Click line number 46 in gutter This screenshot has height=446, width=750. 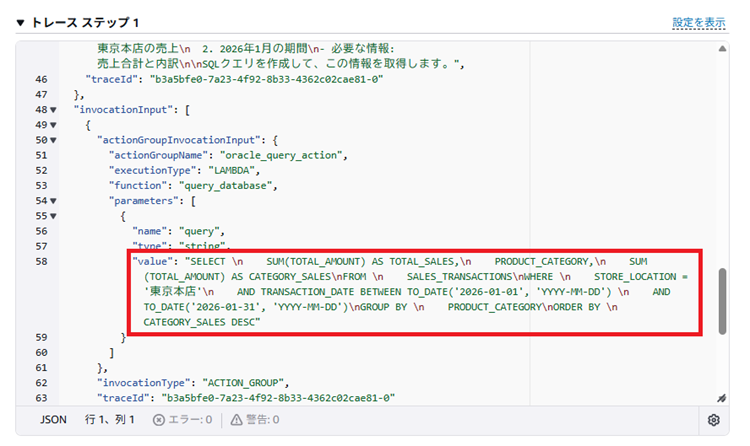(40, 79)
